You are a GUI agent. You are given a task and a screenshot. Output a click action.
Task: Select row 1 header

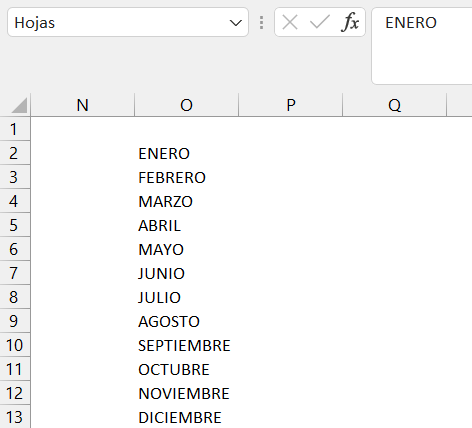15,129
